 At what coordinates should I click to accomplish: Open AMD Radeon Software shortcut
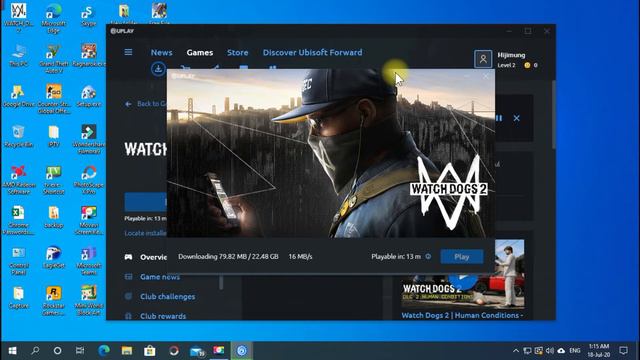click(x=18, y=179)
